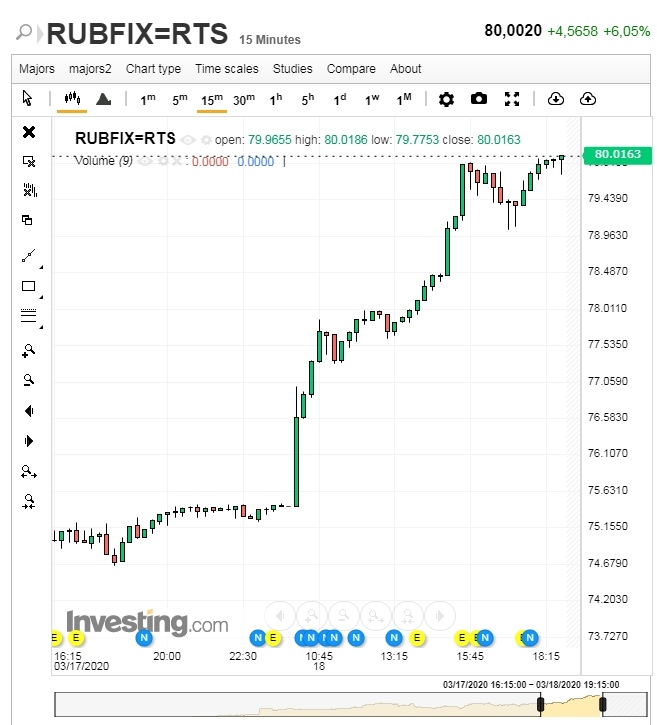This screenshot has height=725, width=657.
Task: Switch to the area chart style icon
Action: [x=103, y=99]
